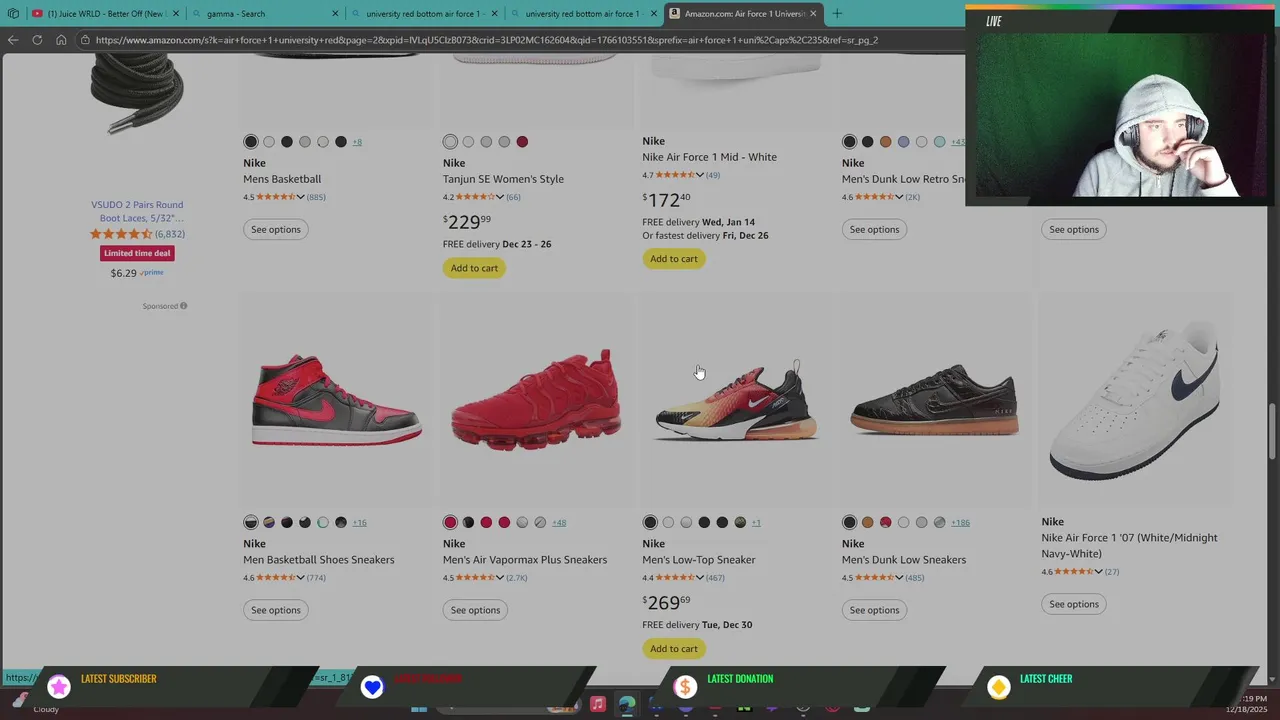Expand rating popover for Mens Basketball
This screenshot has width=1280, height=720.
pyautogui.click(x=301, y=197)
